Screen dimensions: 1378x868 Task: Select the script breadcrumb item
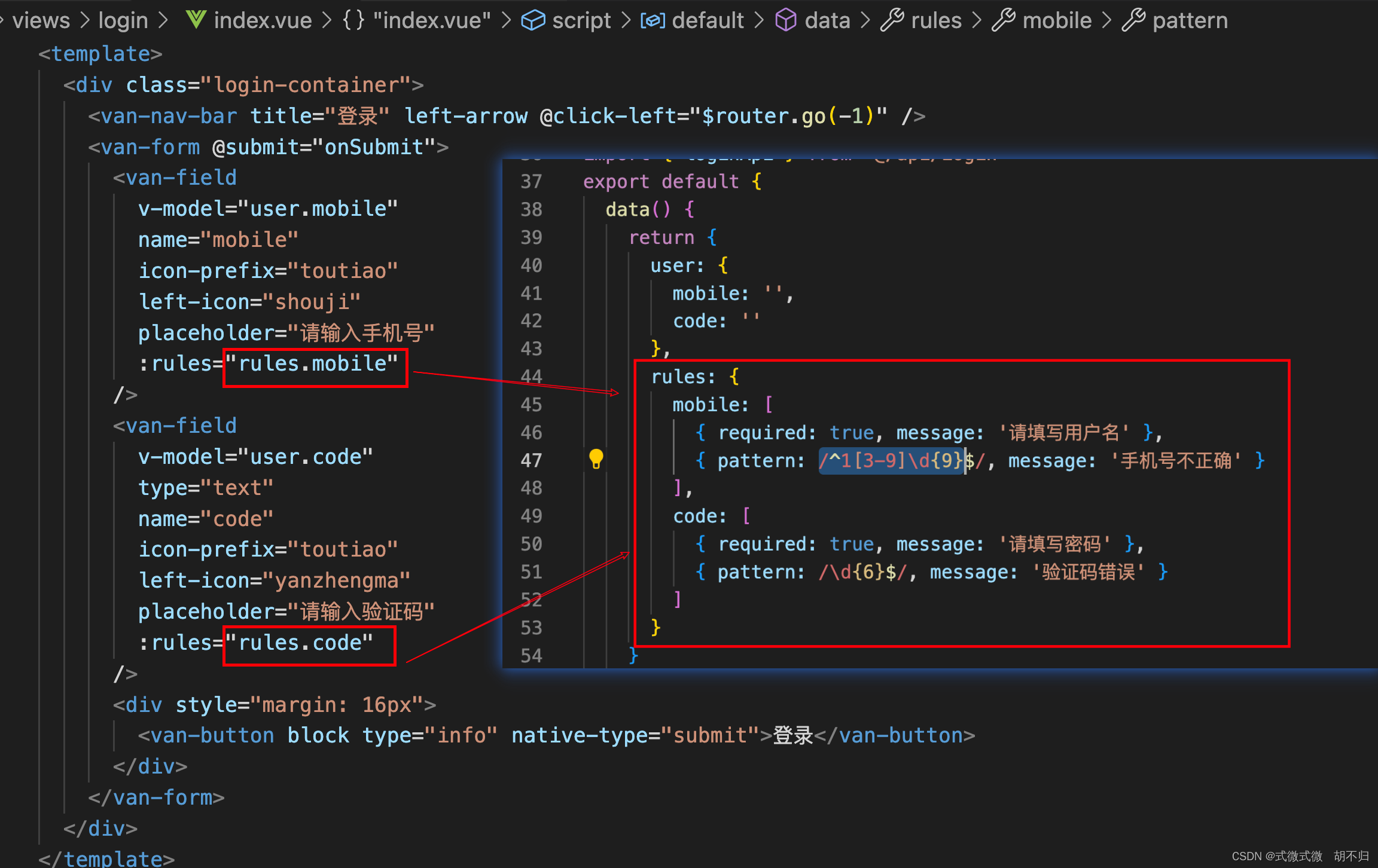point(581,20)
